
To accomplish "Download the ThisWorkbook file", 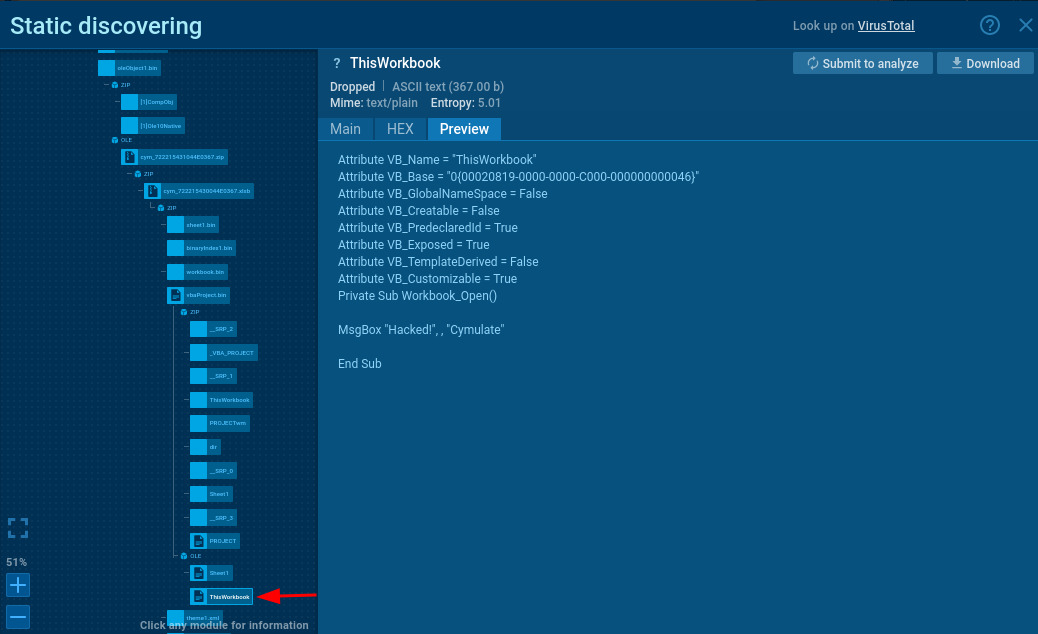I will click(985, 63).
